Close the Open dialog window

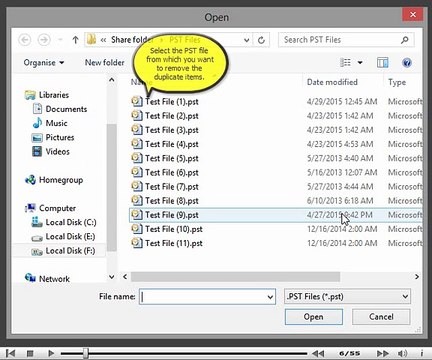413,15
